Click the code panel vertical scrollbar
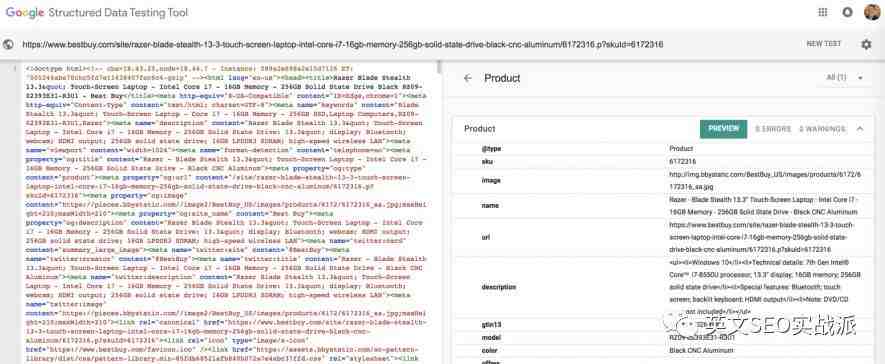Image resolution: width=885 pixels, height=364 pixels. 439,212
